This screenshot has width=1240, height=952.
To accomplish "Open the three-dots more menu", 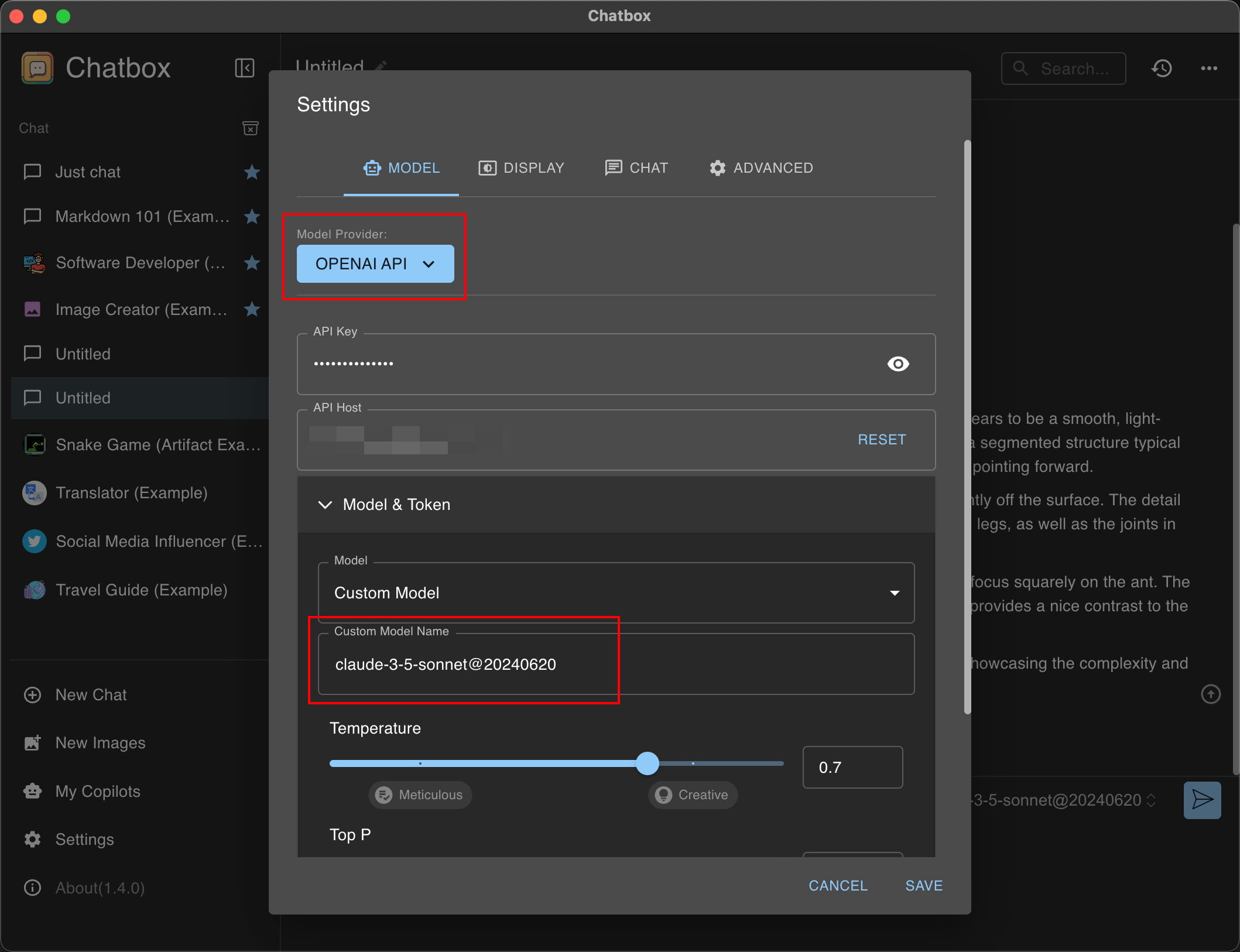I will 1209,69.
